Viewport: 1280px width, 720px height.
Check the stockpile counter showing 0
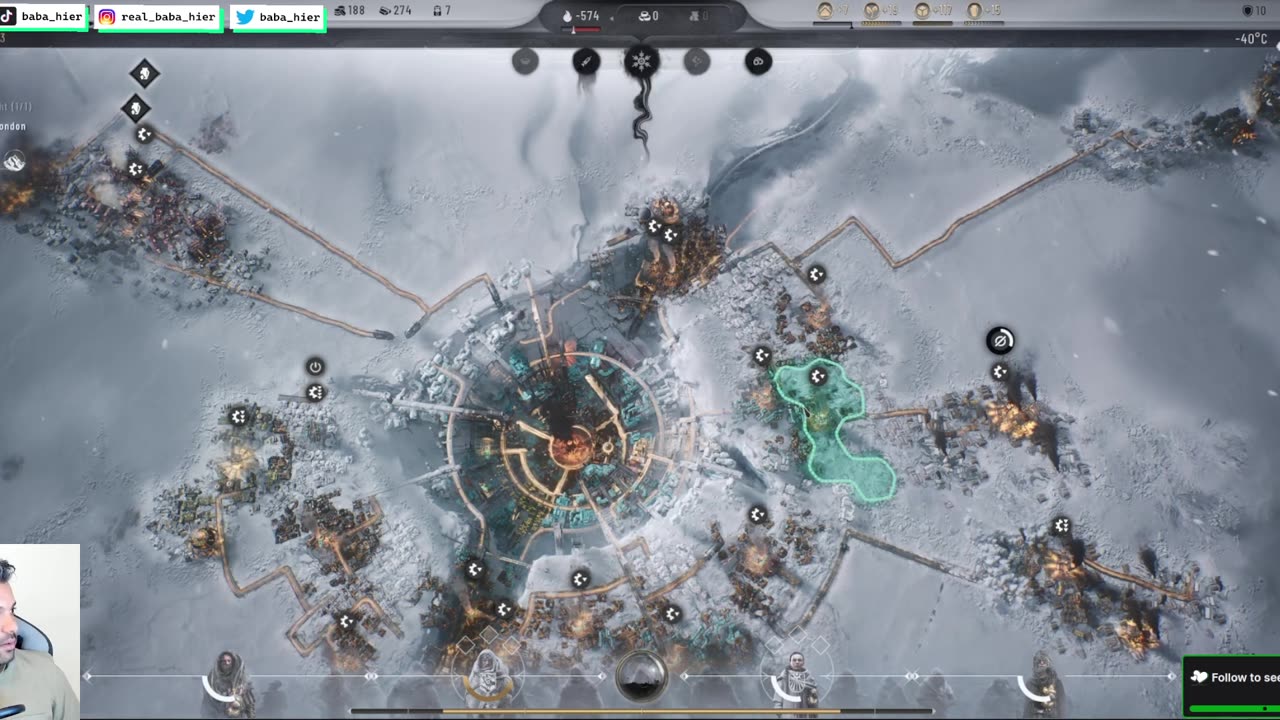[x=648, y=16]
